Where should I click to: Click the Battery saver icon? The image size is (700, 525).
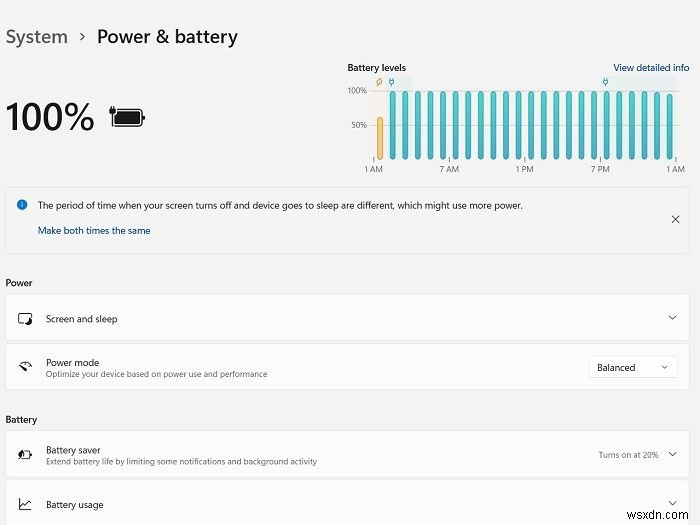25,455
